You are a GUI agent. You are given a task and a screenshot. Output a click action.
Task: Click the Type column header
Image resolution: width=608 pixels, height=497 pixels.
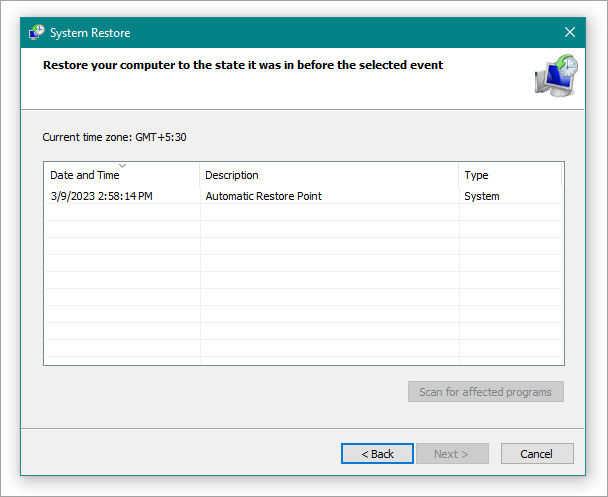pos(510,175)
